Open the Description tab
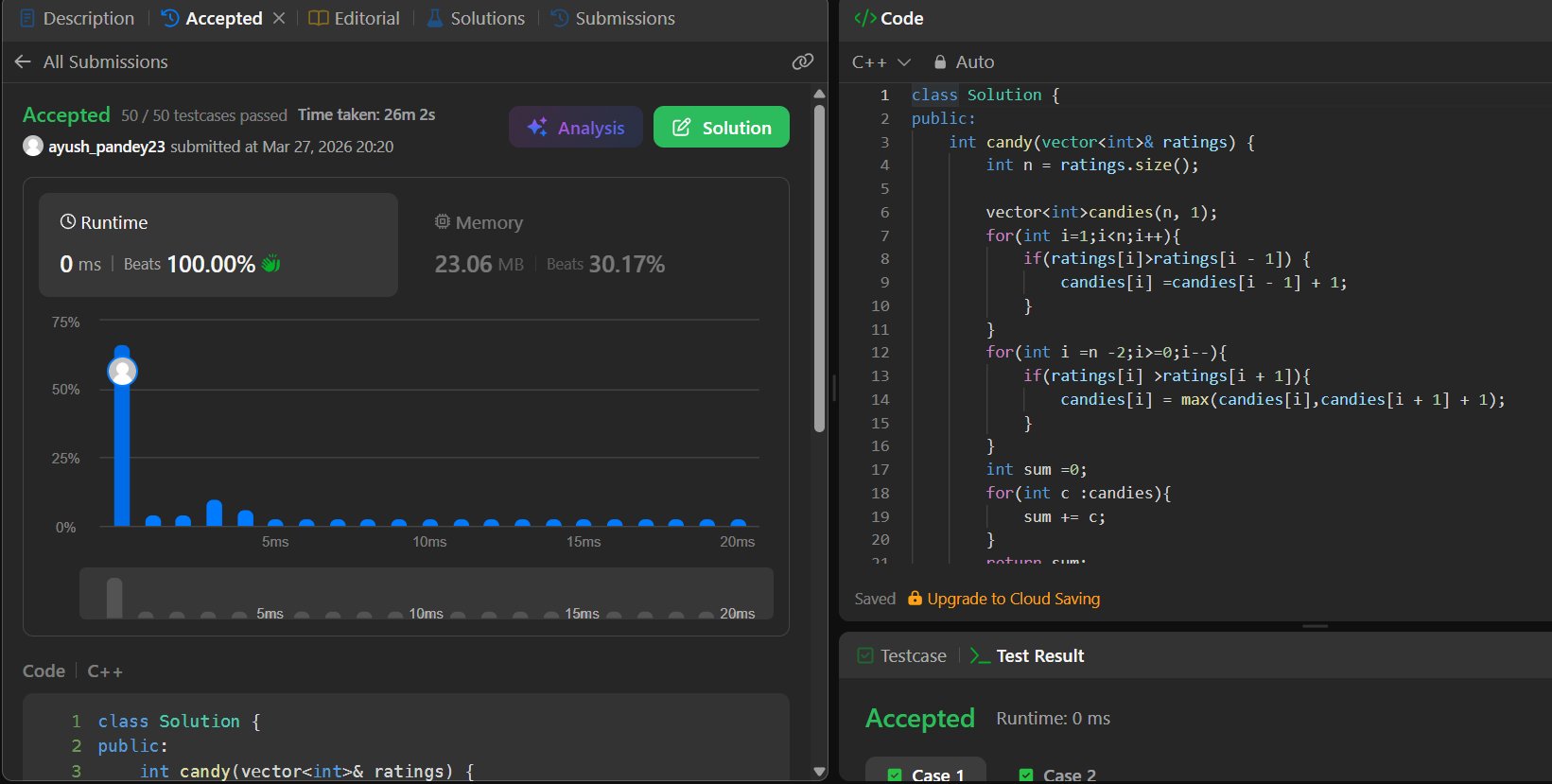The image size is (1552, 784). click(78, 18)
